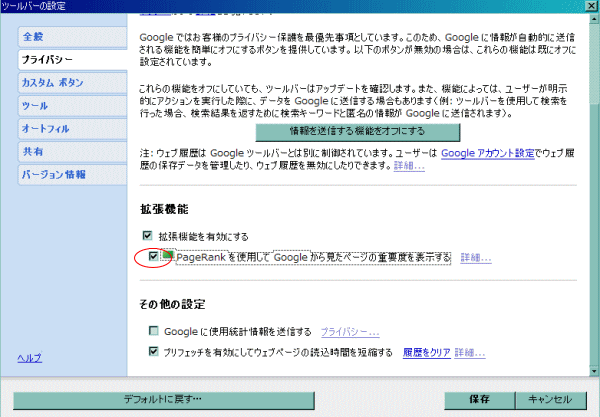Enable Google に使用統計情報を送信する checkbox
The width and height of the screenshot is (600, 417).
[x=153, y=331]
